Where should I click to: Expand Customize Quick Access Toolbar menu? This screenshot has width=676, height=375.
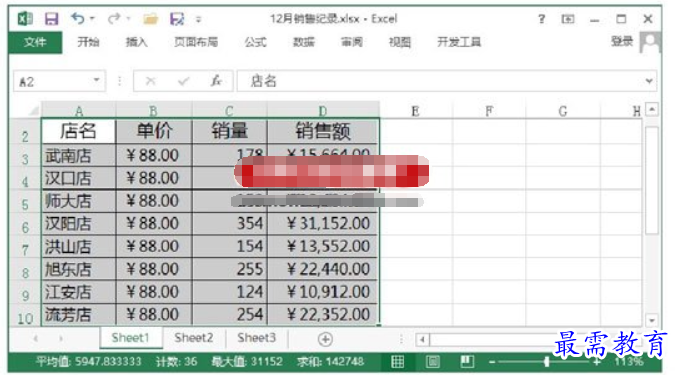[198, 19]
